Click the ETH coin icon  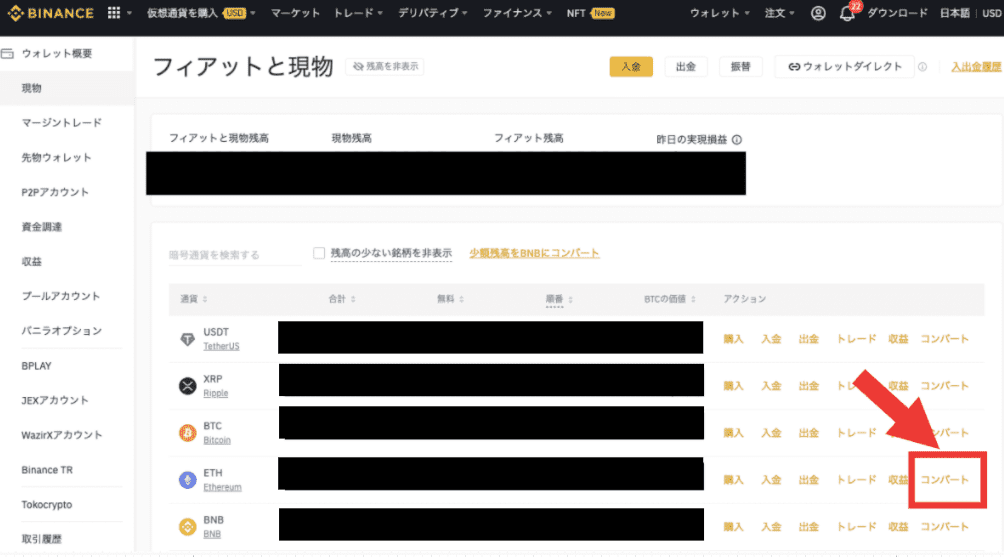pos(187,480)
